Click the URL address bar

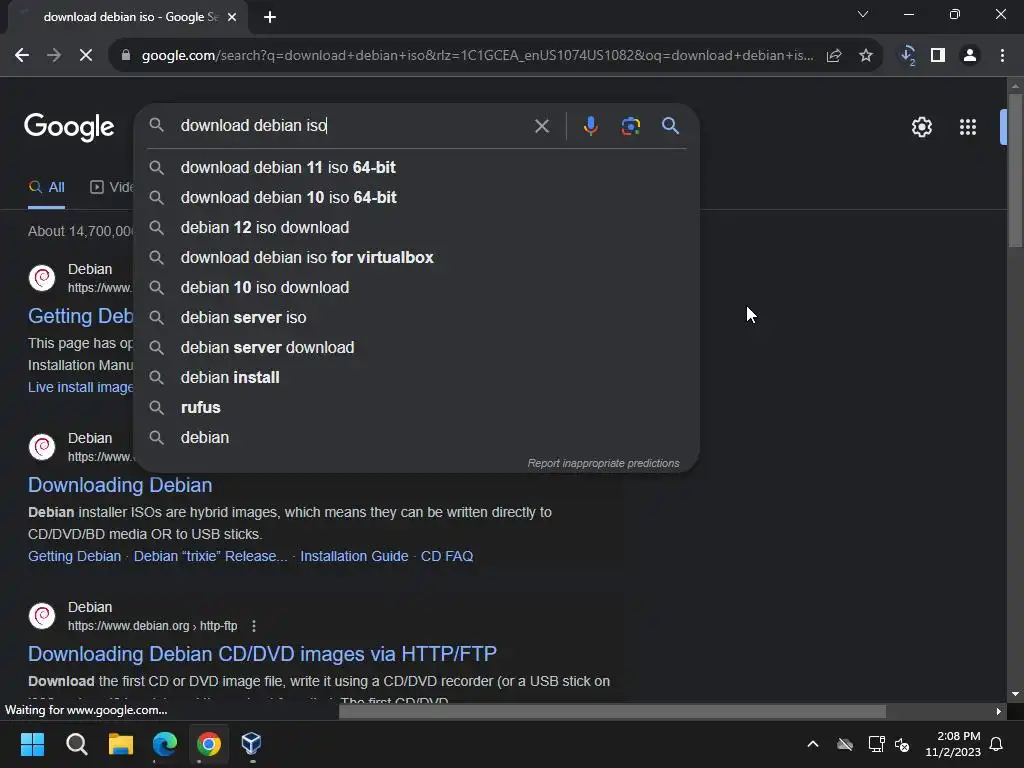pos(477,56)
